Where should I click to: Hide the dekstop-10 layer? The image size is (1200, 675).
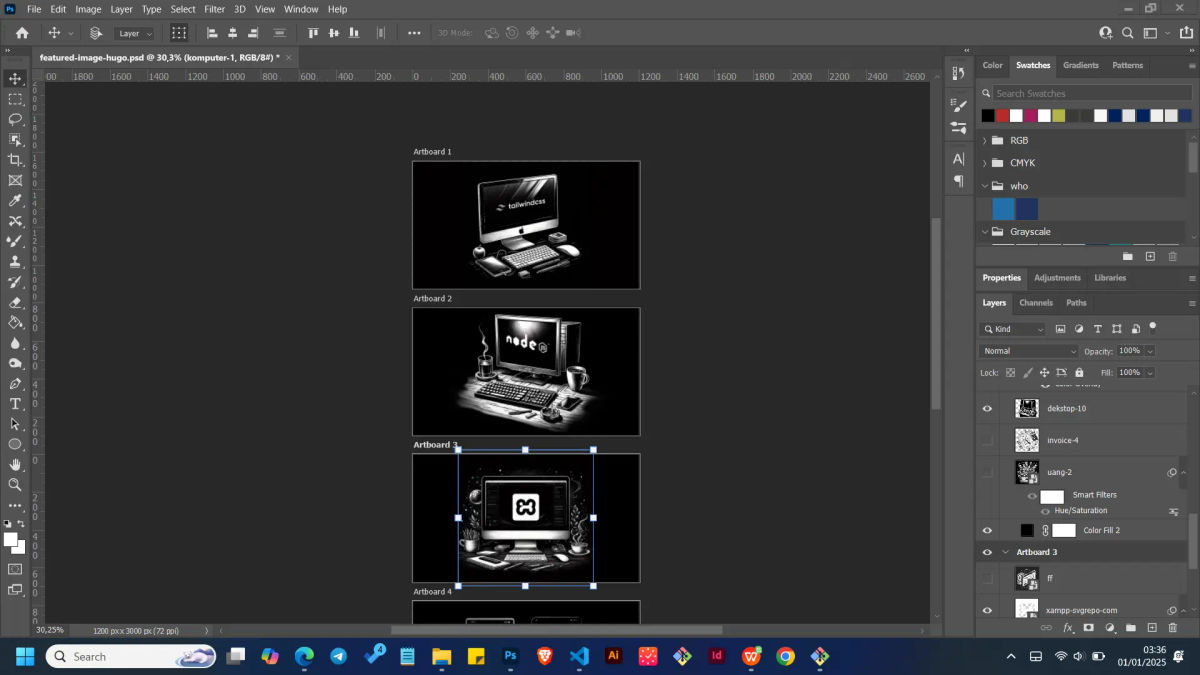988,408
